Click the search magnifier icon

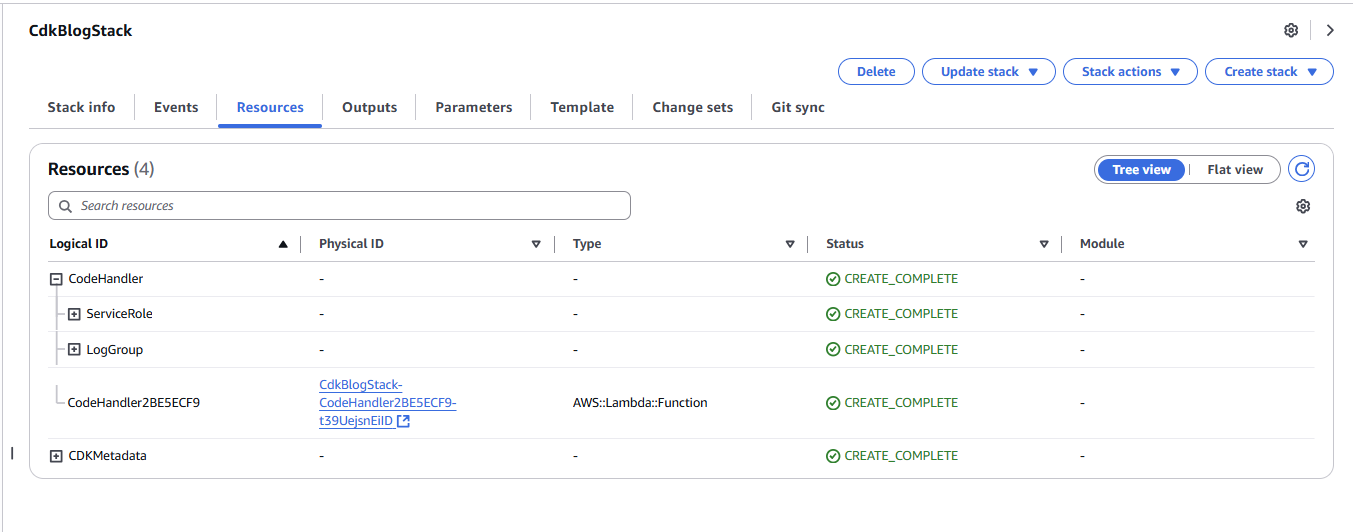(x=65, y=206)
